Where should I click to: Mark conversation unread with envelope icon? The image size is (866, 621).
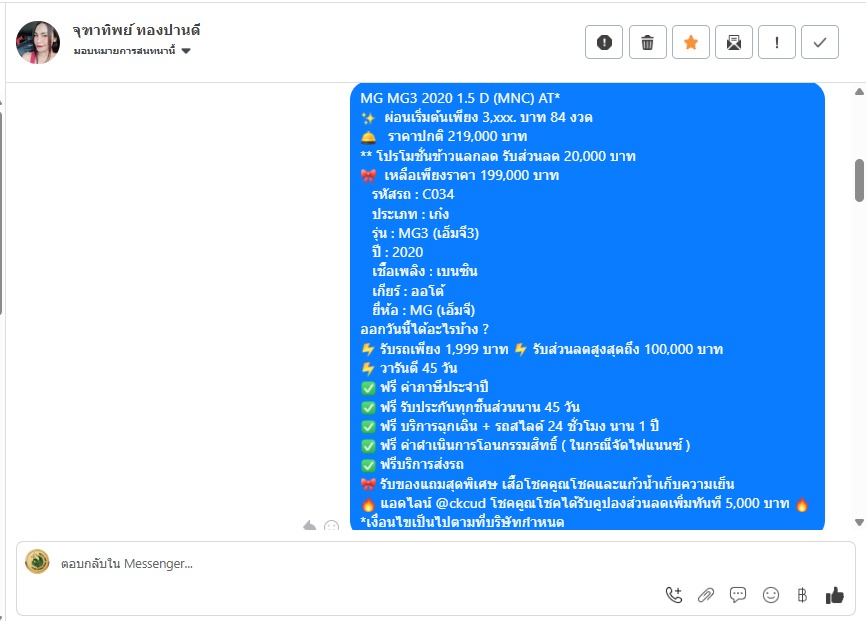(733, 42)
